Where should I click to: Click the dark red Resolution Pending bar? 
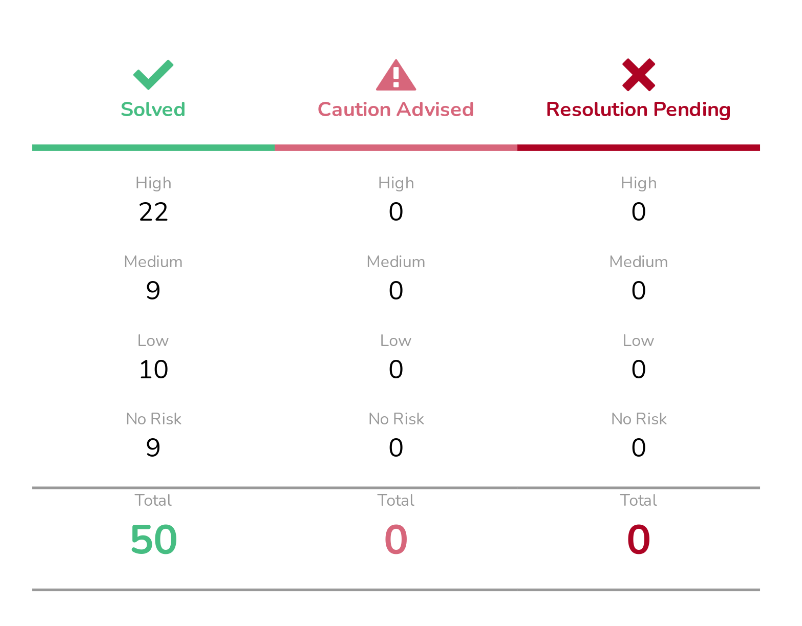pyautogui.click(x=638, y=148)
